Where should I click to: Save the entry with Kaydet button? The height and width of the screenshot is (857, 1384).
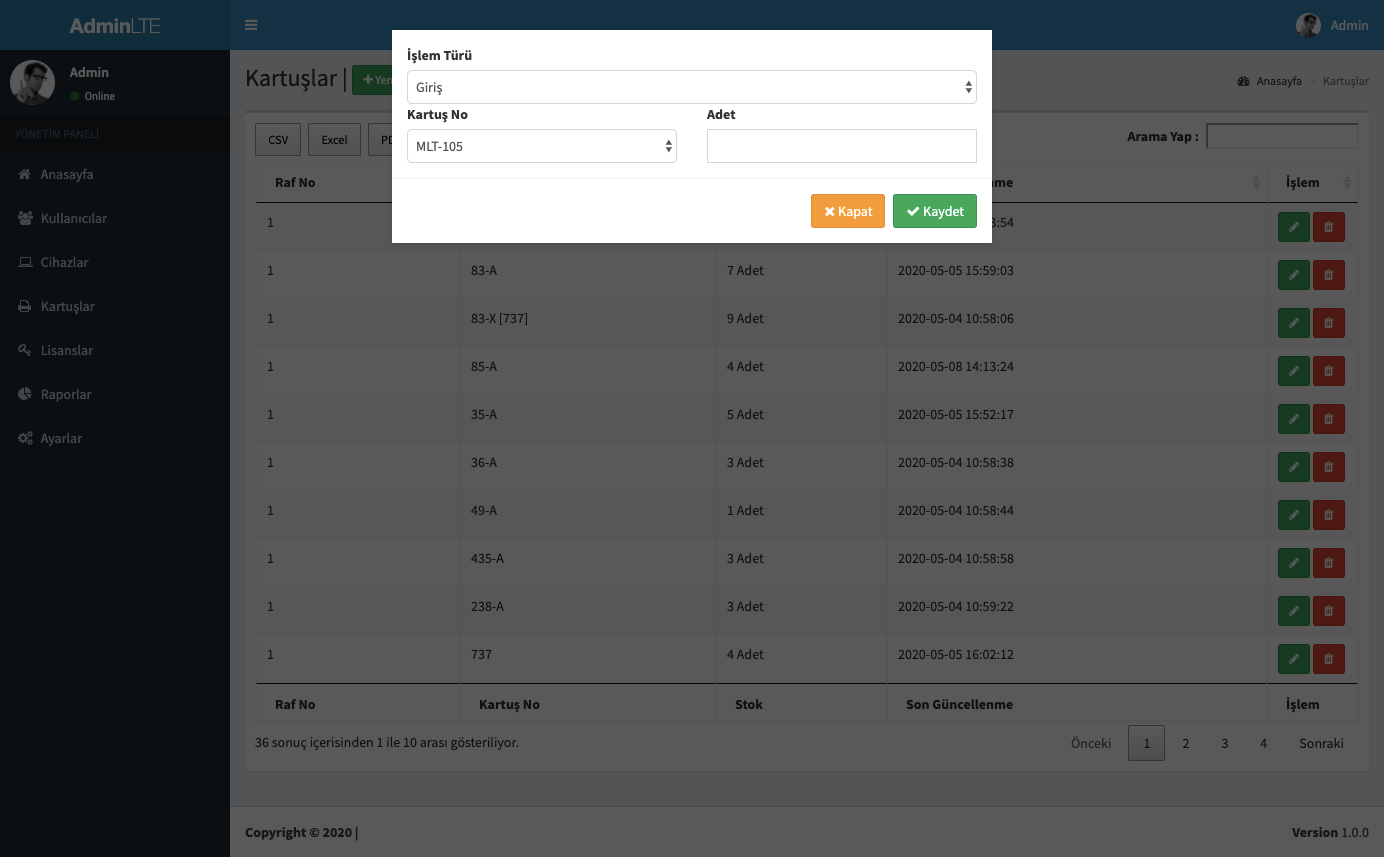[x=935, y=211]
